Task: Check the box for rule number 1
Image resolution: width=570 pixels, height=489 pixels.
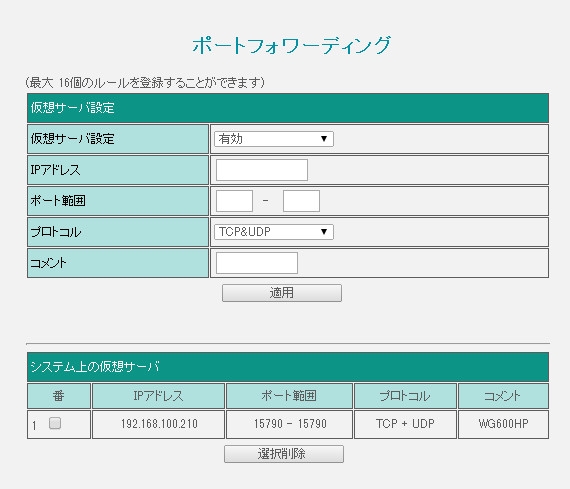Action: pyautogui.click(x=55, y=423)
